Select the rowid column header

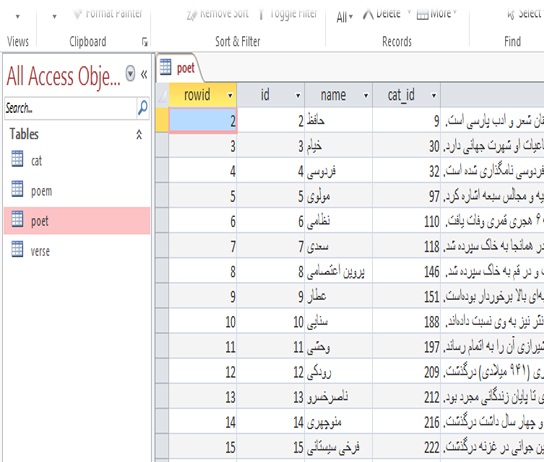coord(197,95)
